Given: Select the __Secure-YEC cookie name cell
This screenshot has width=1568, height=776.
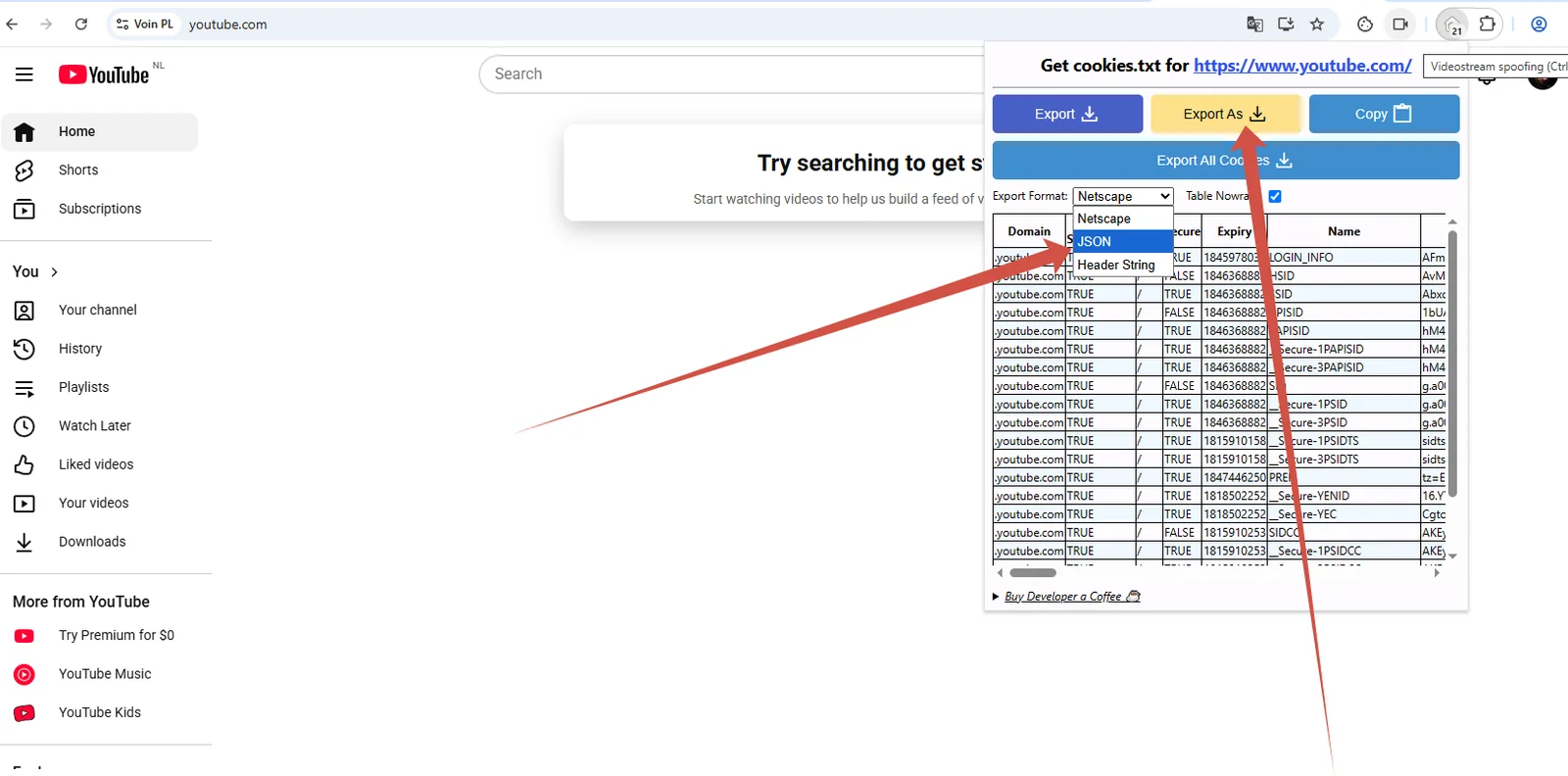Looking at the screenshot, I should pos(1344,514).
